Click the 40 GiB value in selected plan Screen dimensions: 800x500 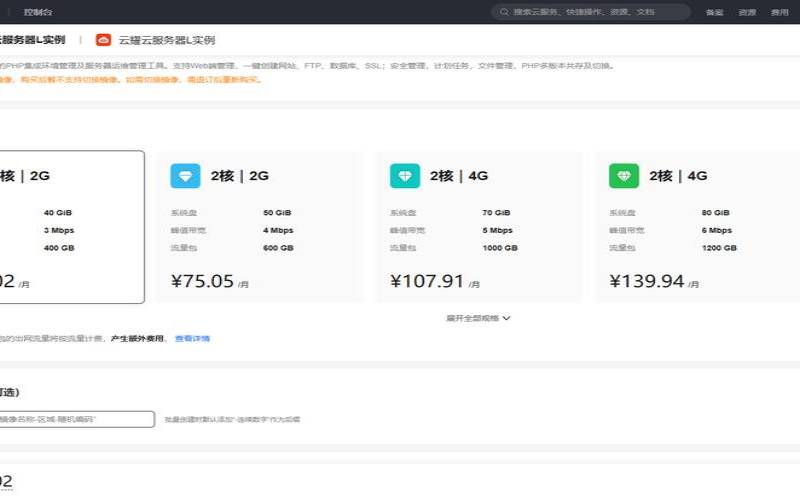(x=58, y=213)
